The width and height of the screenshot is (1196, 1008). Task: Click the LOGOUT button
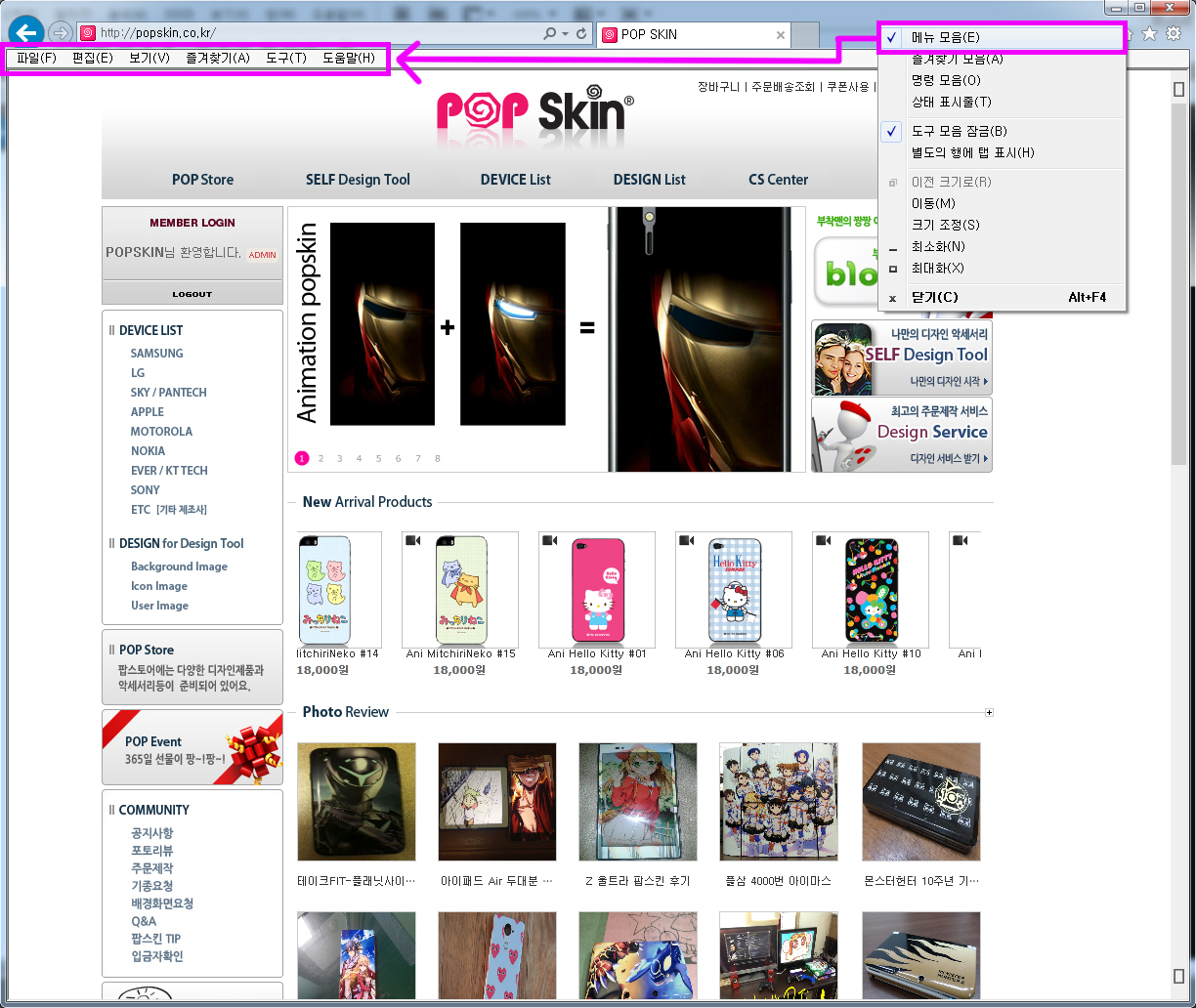(x=192, y=294)
